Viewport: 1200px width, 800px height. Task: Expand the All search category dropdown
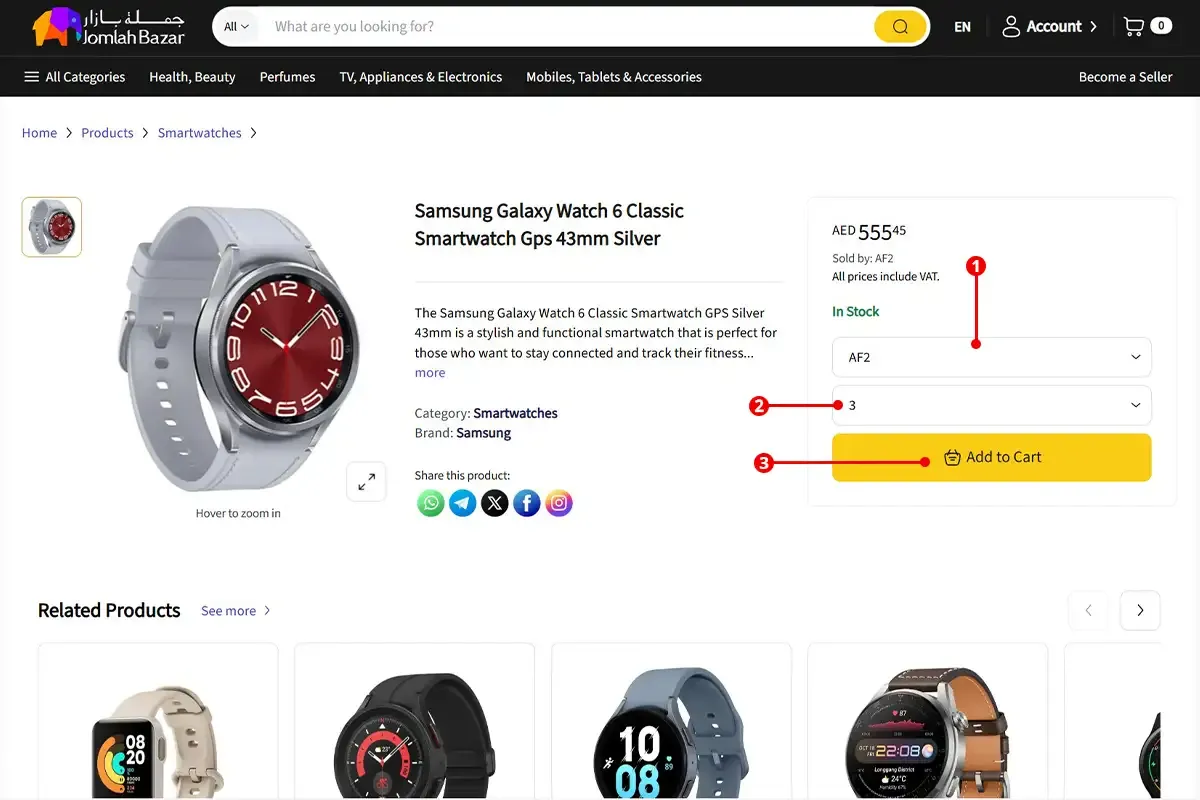click(236, 27)
